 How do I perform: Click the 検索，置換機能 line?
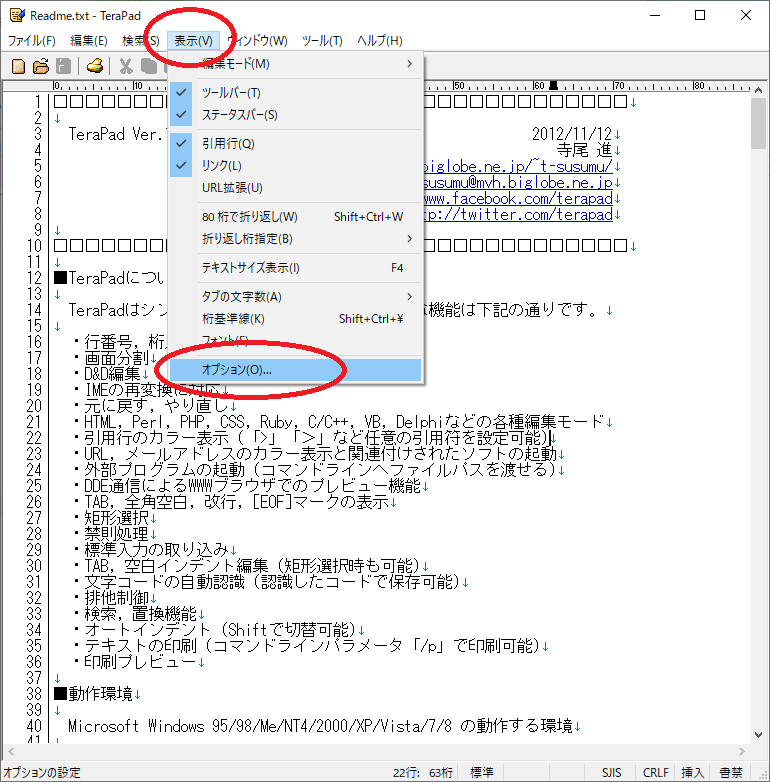coord(140,613)
